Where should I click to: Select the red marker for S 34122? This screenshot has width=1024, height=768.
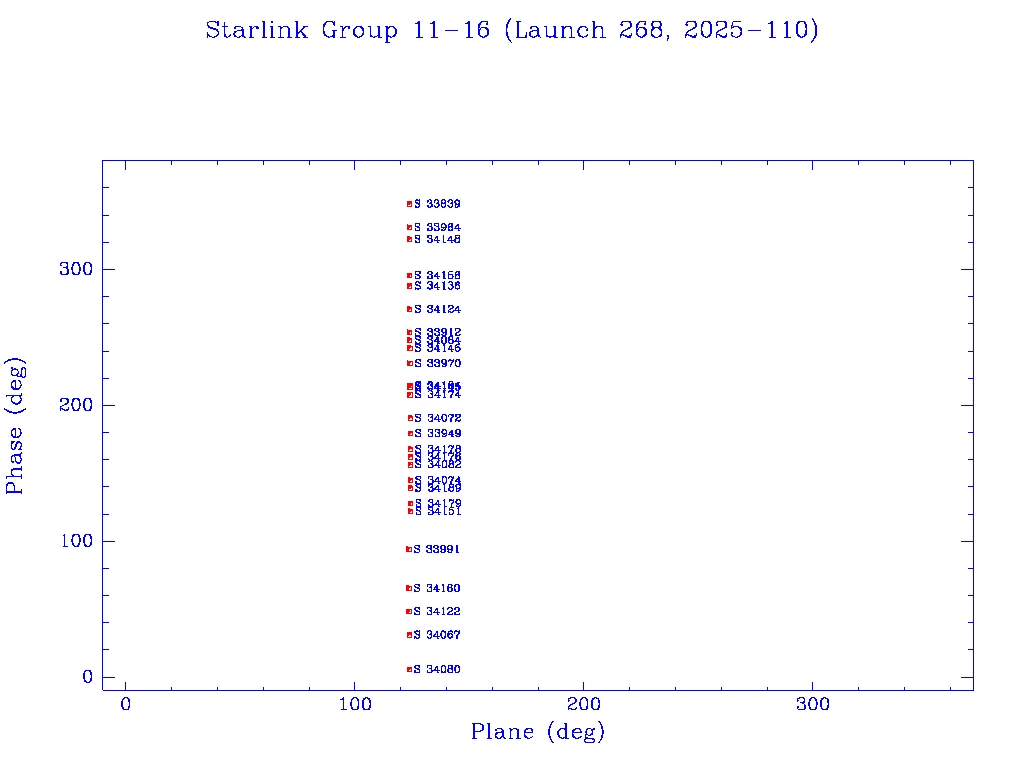pyautogui.click(x=408, y=611)
